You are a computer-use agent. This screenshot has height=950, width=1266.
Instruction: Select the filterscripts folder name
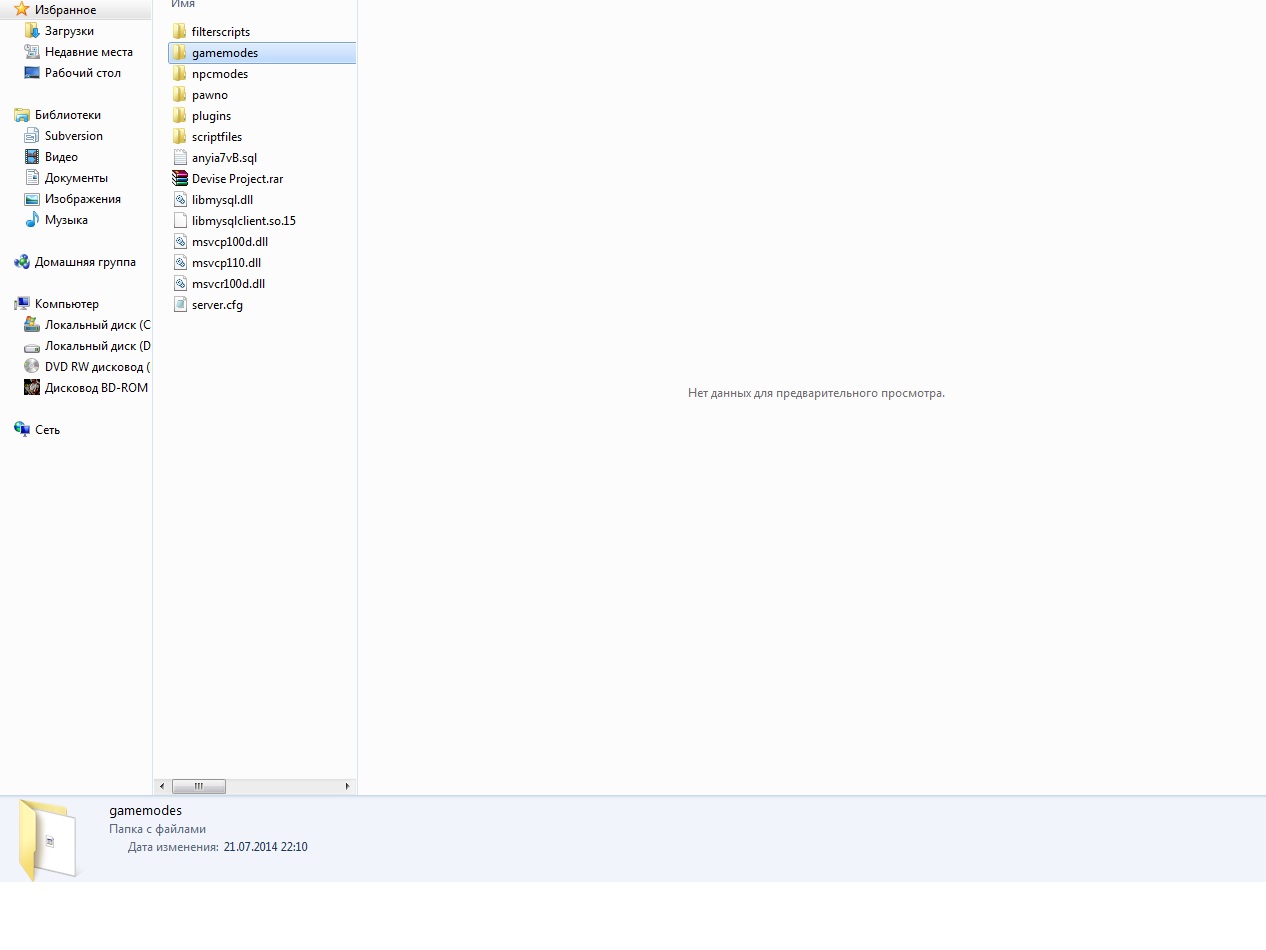[221, 31]
